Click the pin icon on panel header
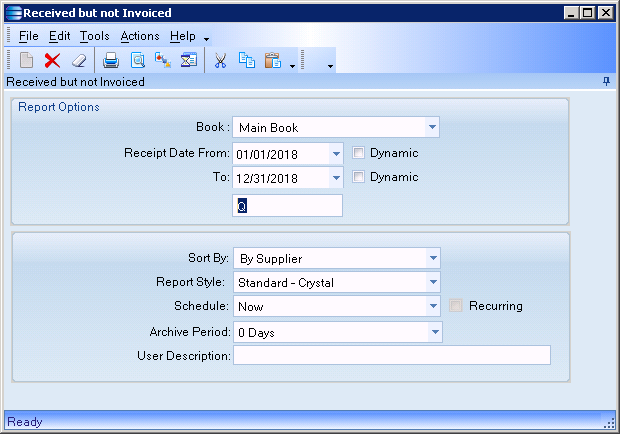 tap(606, 81)
